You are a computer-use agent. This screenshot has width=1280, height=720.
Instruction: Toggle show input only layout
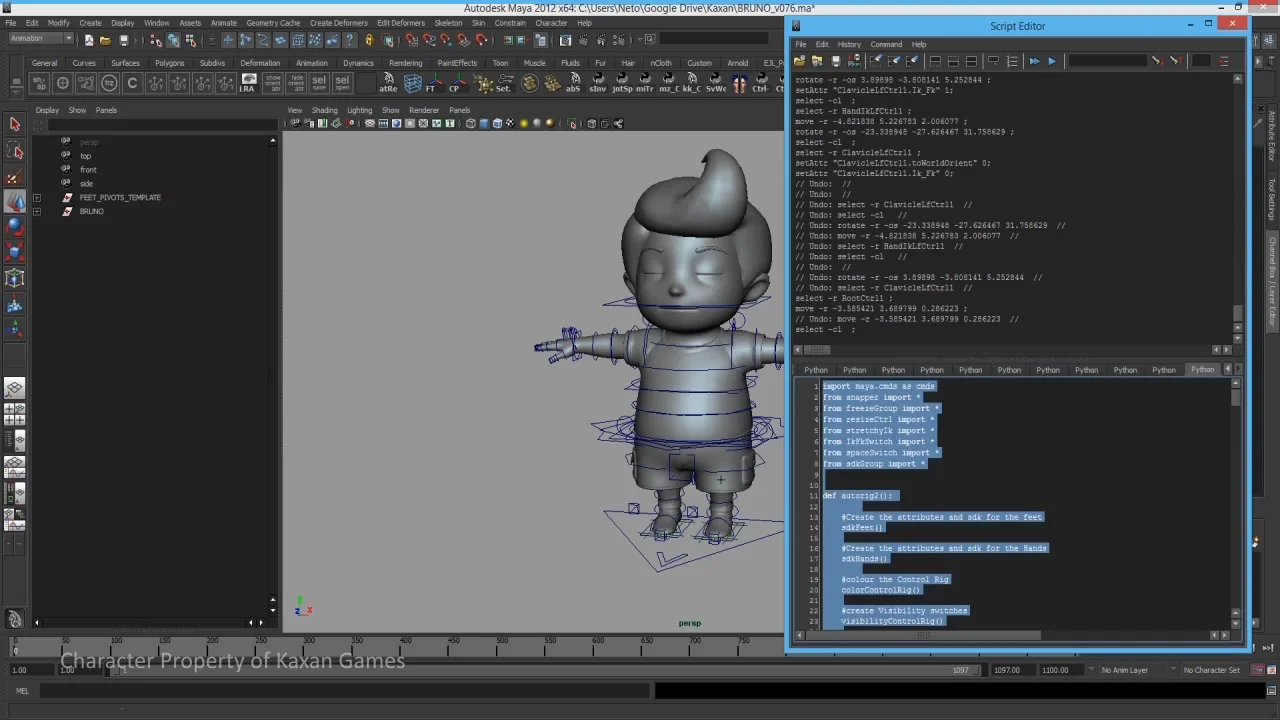[953, 61]
